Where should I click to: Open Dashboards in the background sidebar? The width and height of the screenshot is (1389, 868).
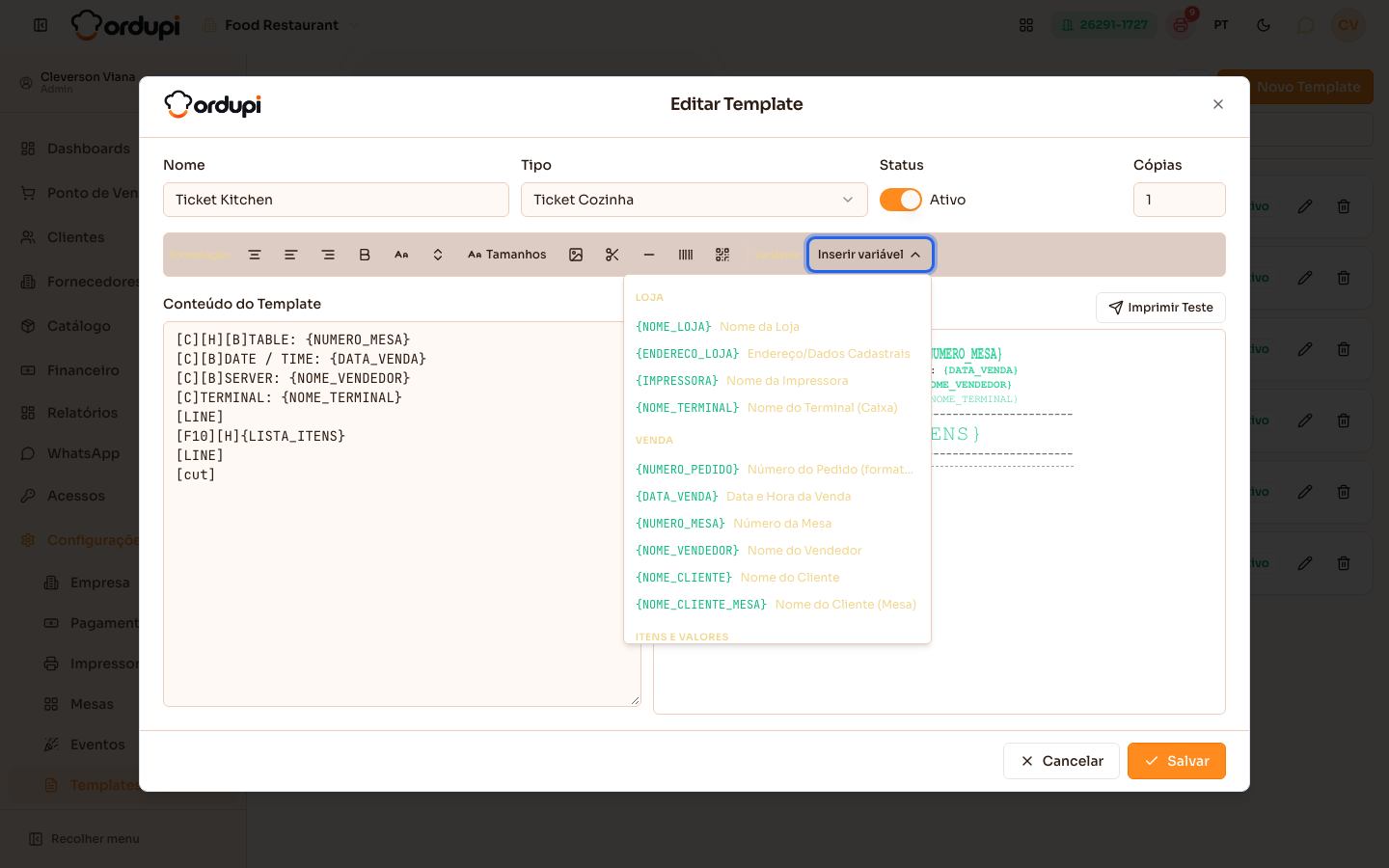pos(75,149)
